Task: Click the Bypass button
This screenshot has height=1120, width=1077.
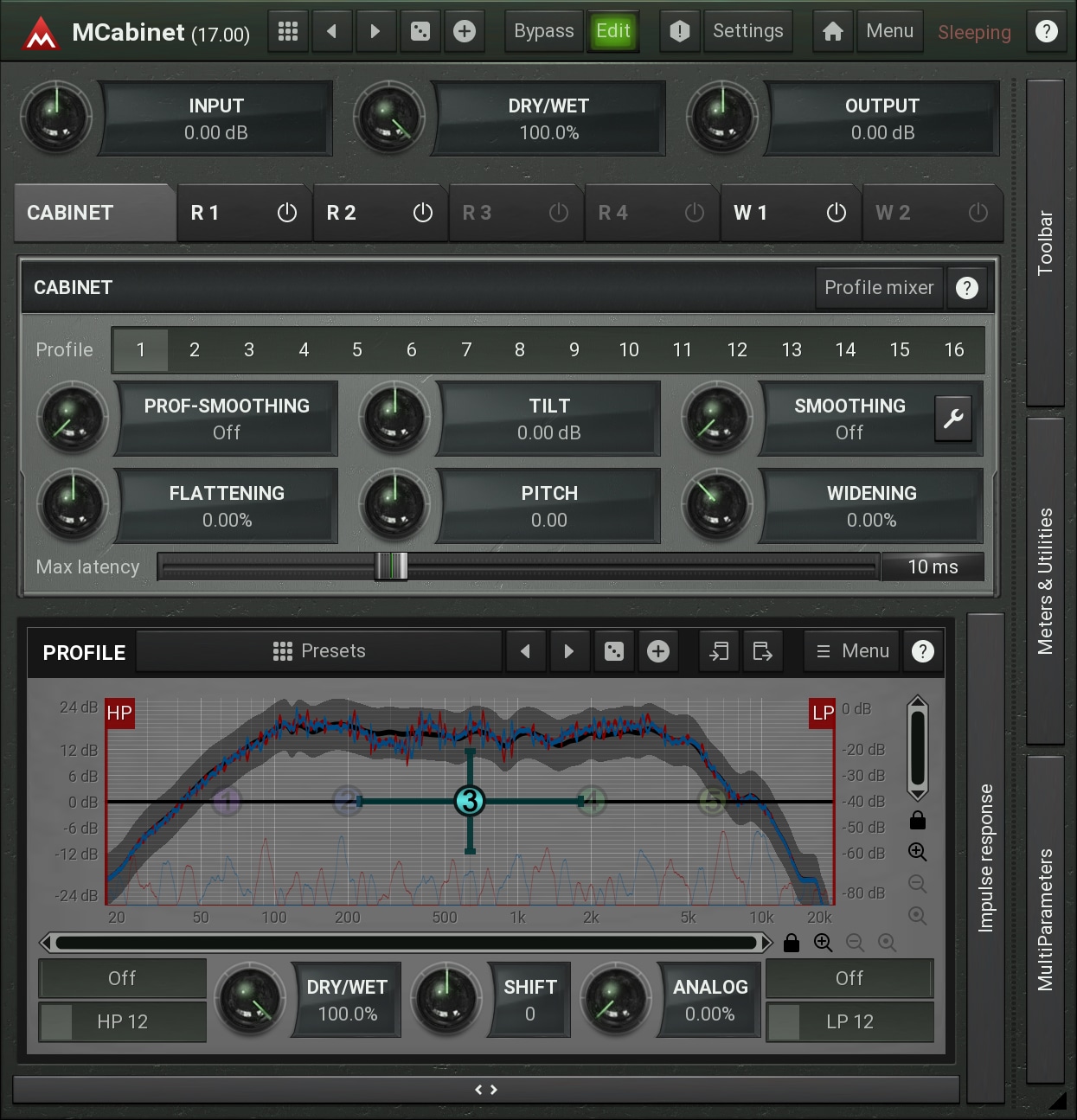Action: tap(543, 32)
